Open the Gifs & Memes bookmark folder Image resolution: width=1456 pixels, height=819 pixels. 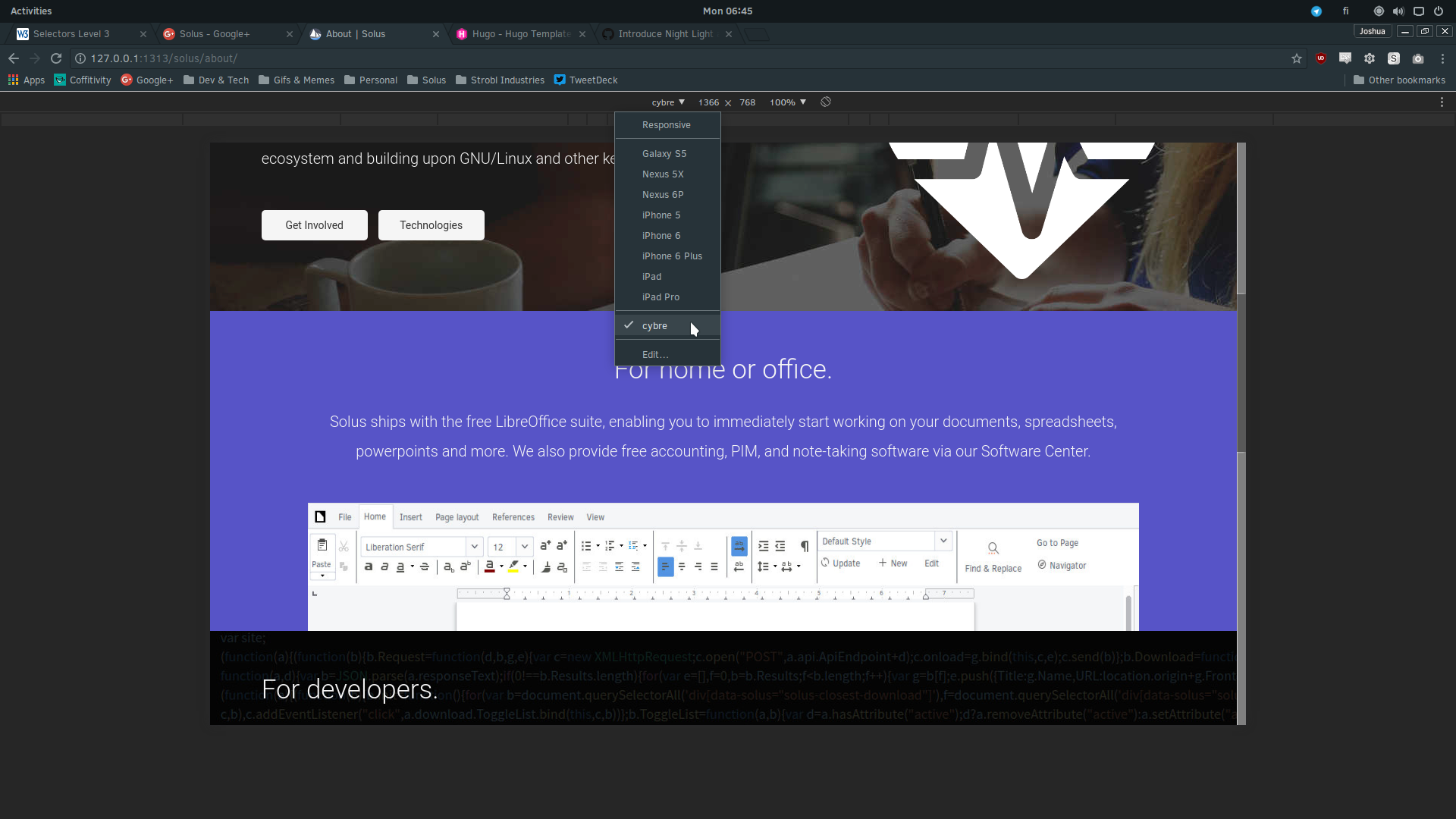297,80
